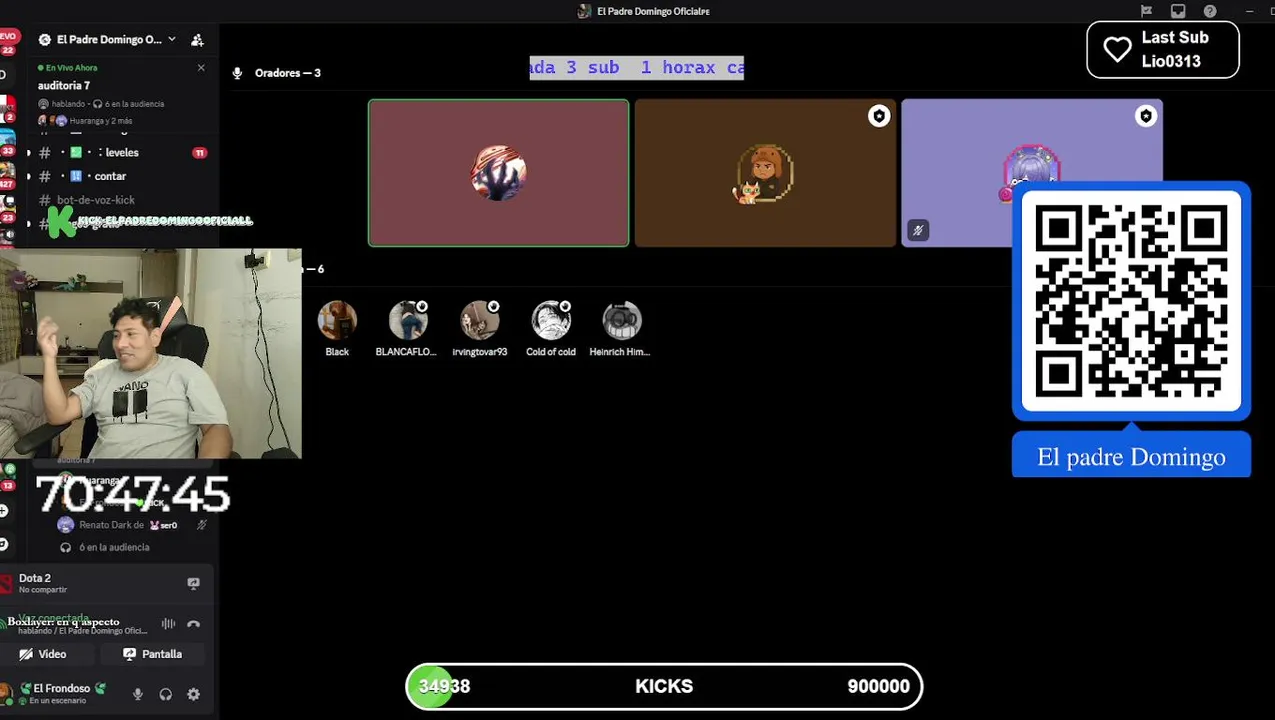This screenshot has height=720, width=1275.
Task: Share screen with Pantalla button
Action: click(153, 654)
